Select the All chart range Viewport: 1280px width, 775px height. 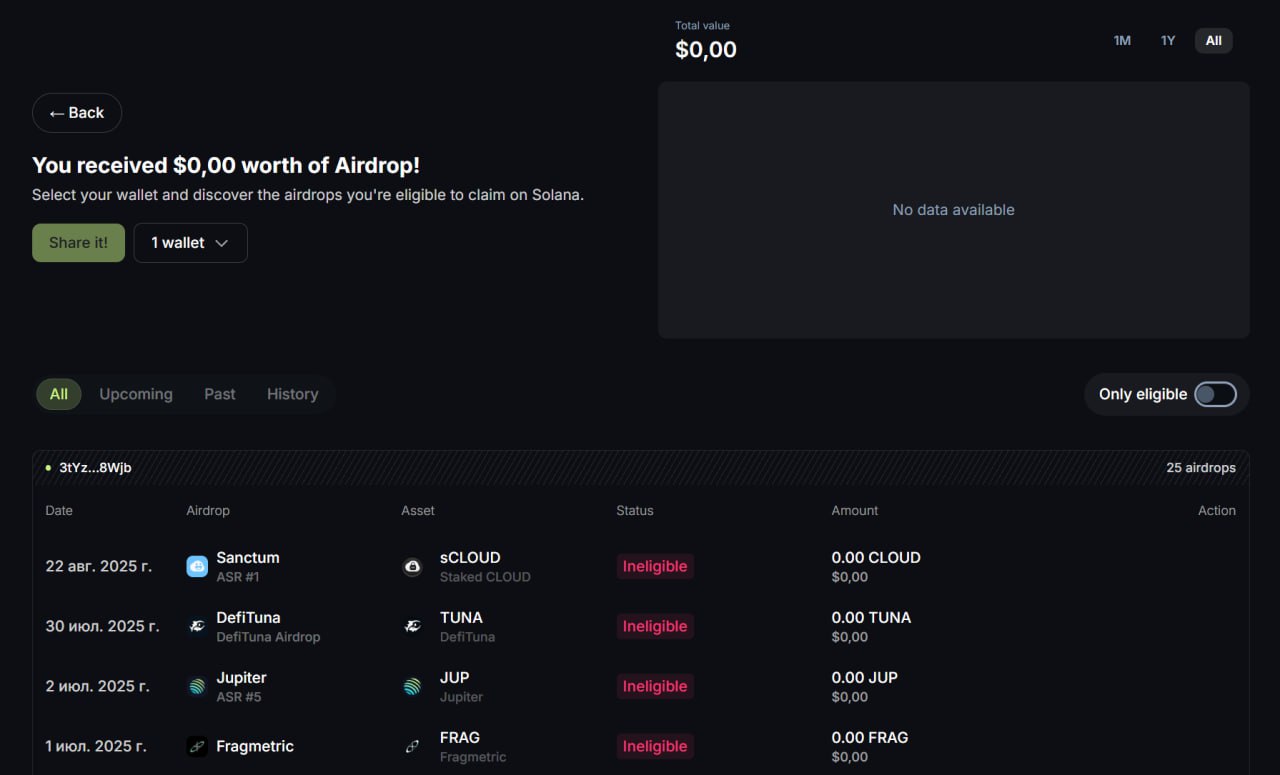[1213, 41]
